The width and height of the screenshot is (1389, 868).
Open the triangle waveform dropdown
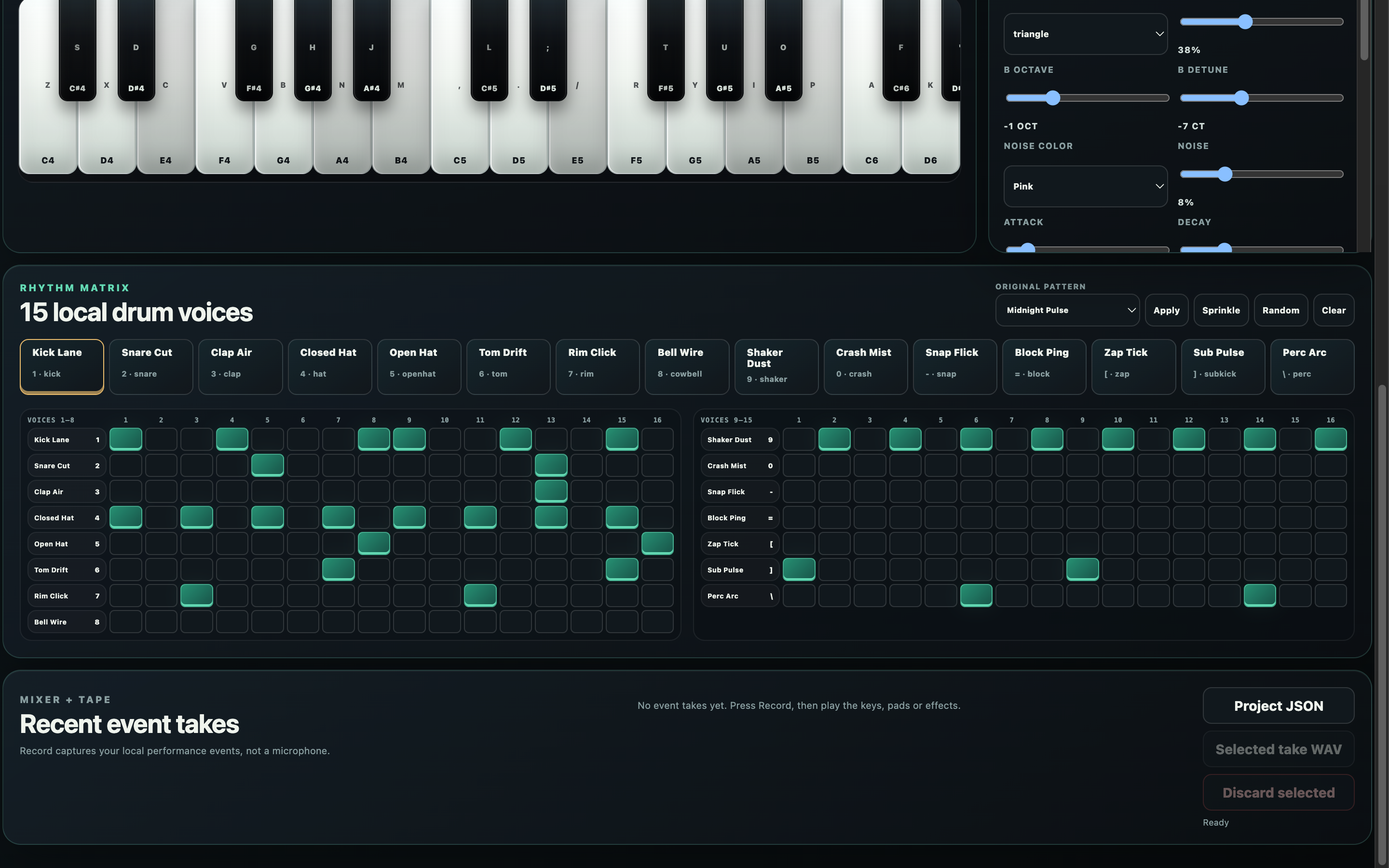[x=1085, y=34]
